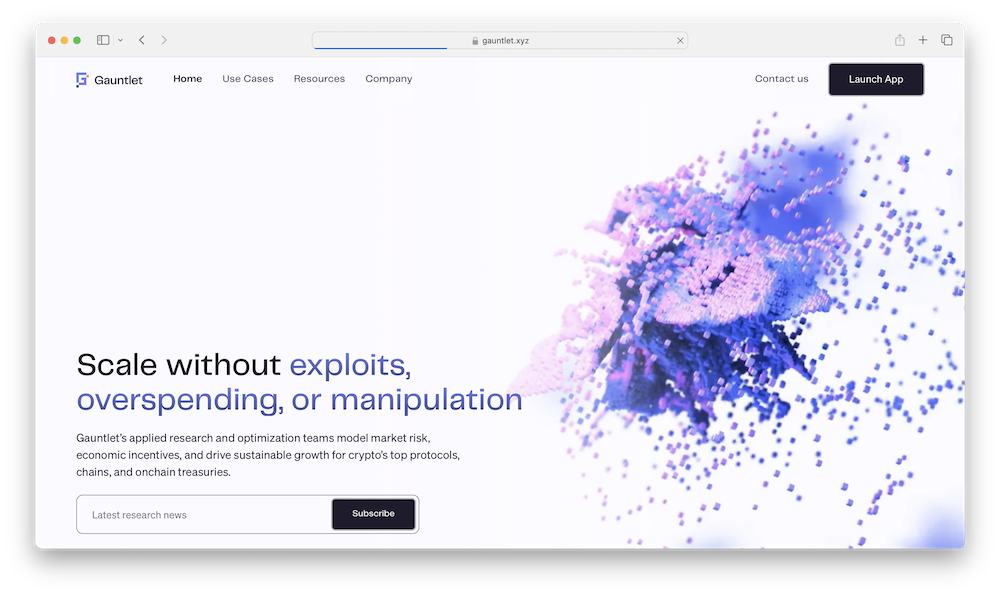Toggle the Safari sidebar icon

point(103,40)
